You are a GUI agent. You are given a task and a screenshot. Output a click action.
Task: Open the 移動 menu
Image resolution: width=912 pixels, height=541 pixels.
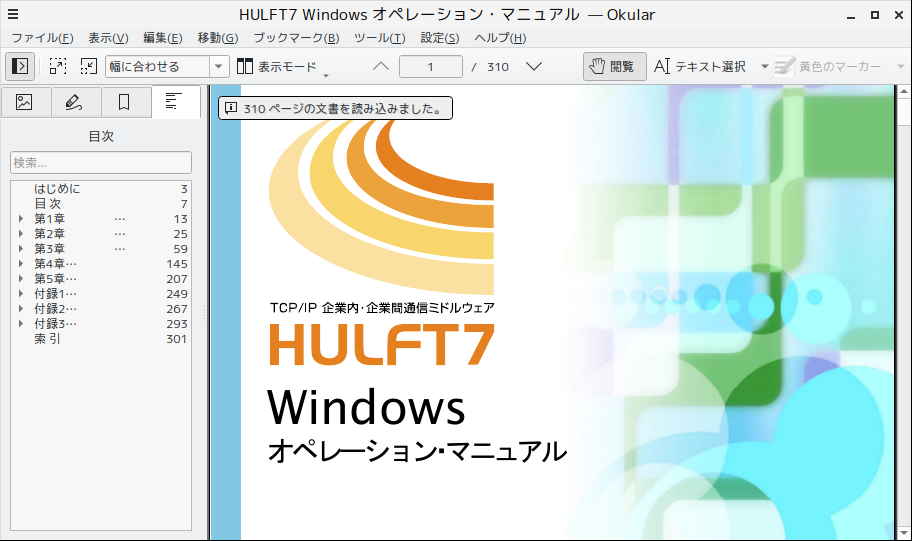tap(218, 38)
